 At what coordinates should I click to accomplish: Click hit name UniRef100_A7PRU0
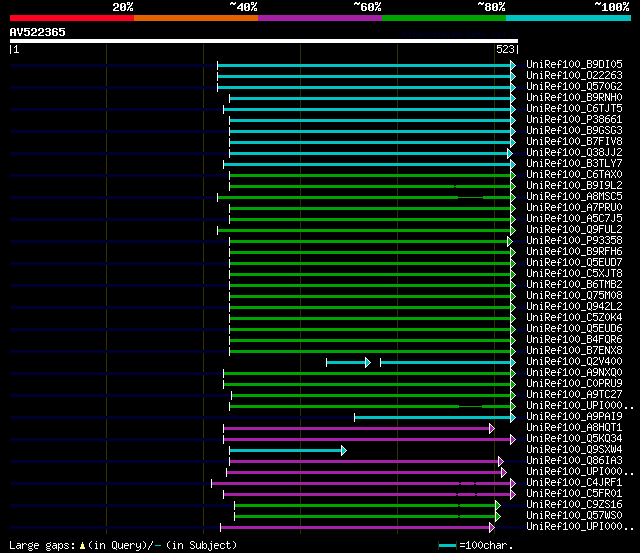574,208
